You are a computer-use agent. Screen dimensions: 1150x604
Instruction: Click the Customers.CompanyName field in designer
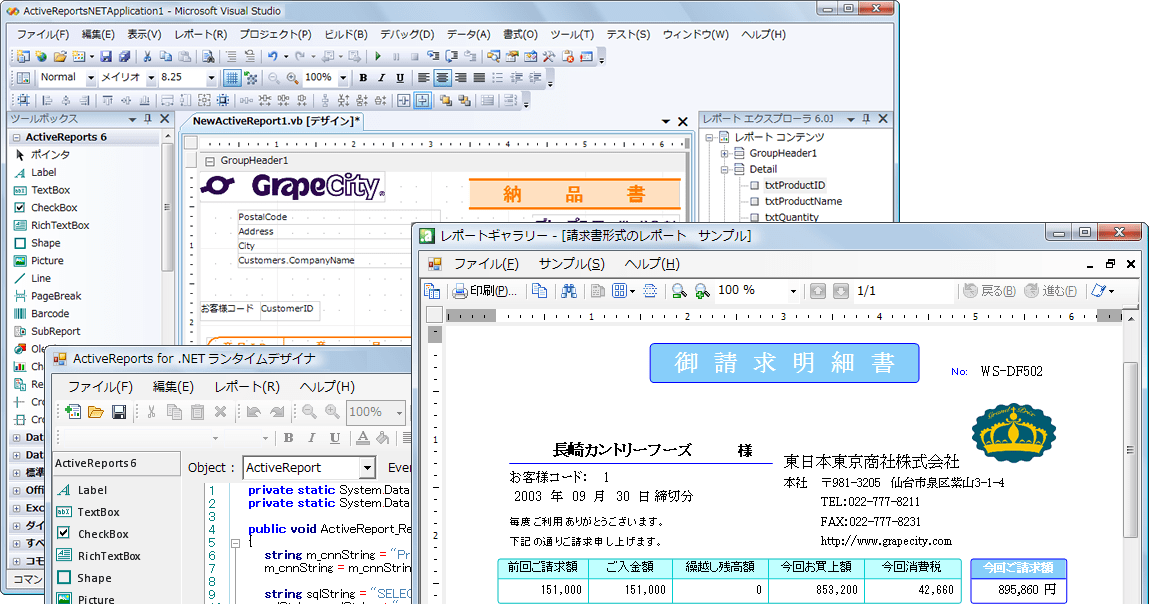(323, 260)
